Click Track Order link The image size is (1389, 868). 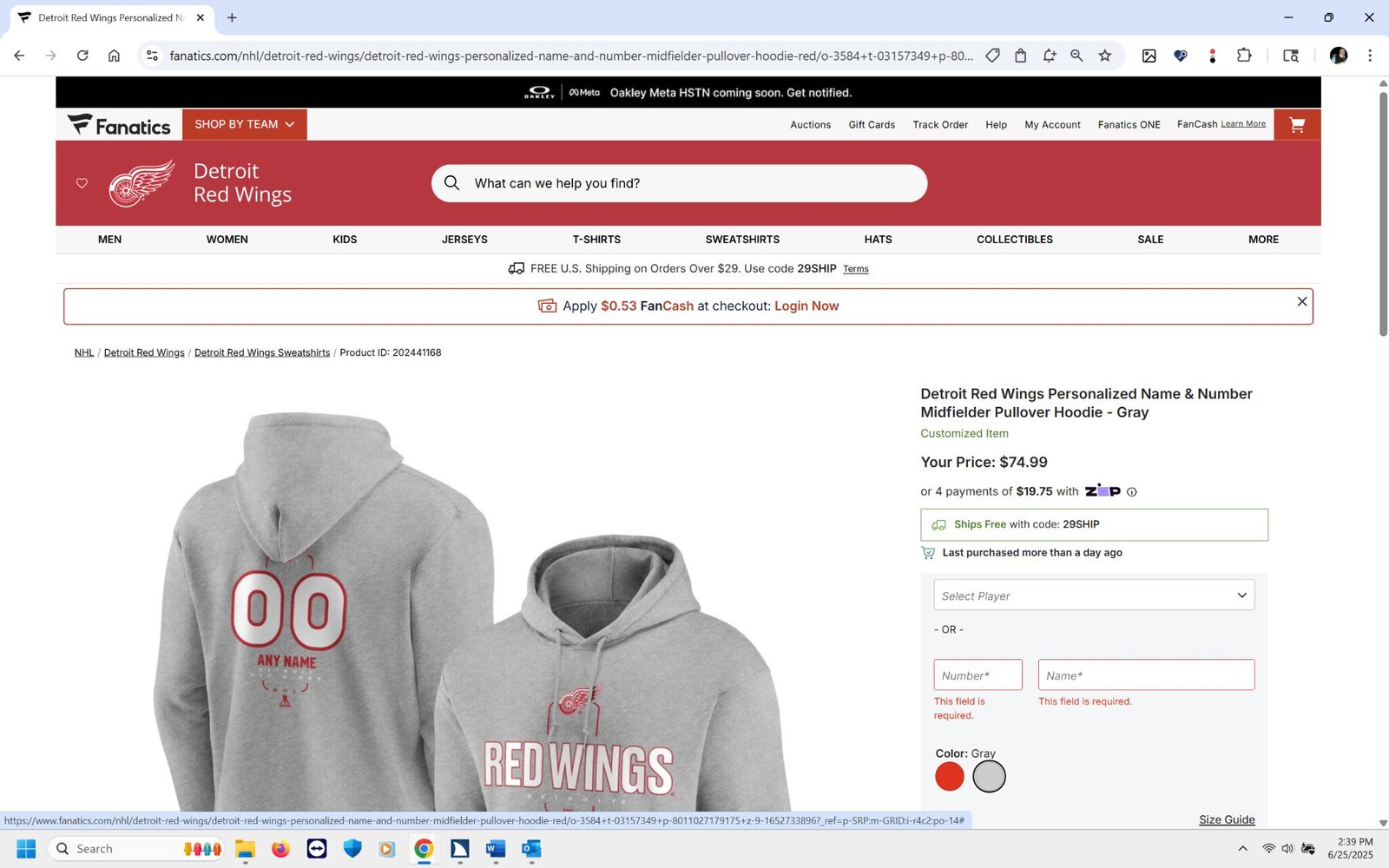click(940, 125)
